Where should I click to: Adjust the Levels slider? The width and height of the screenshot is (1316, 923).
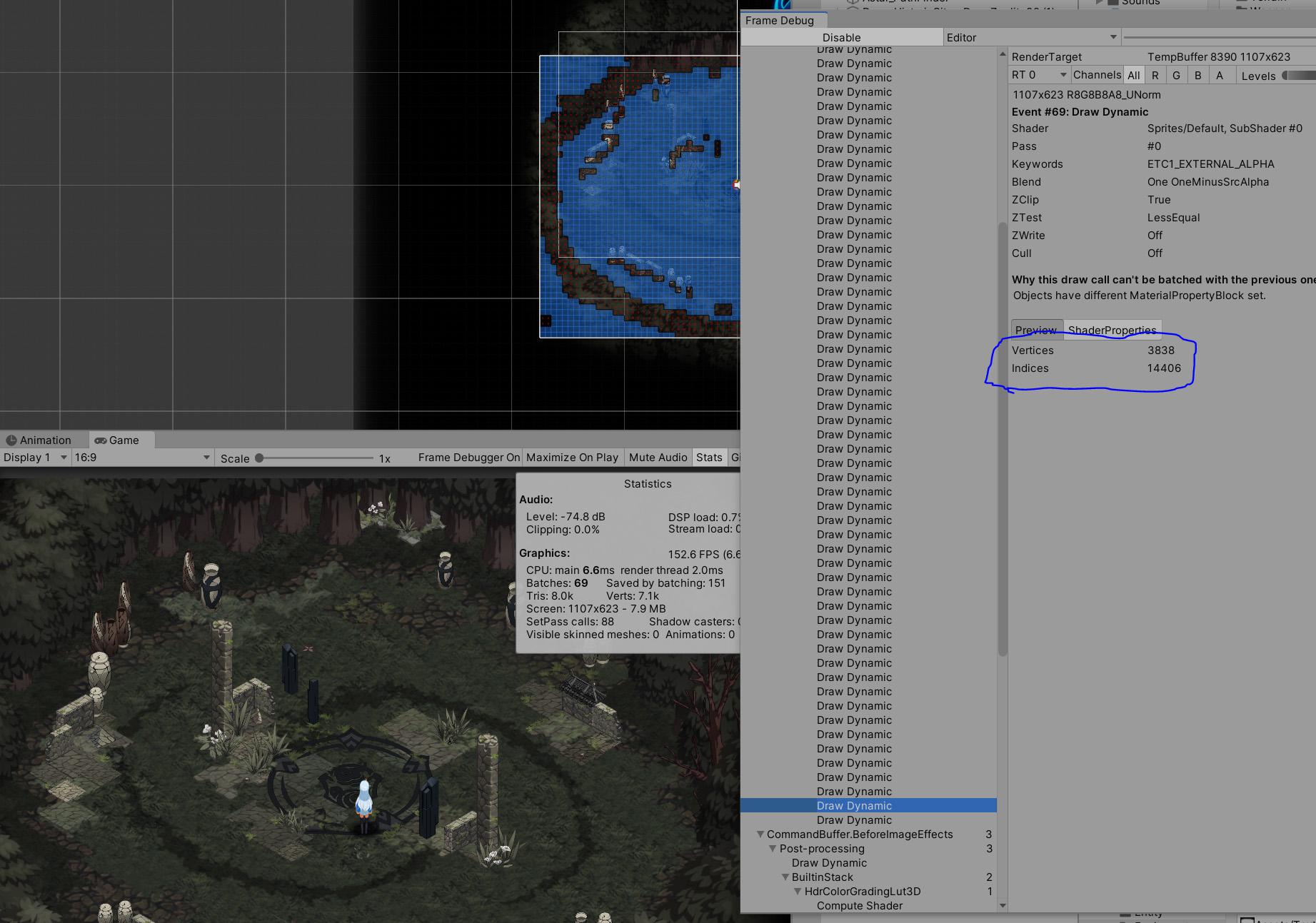click(x=1298, y=75)
